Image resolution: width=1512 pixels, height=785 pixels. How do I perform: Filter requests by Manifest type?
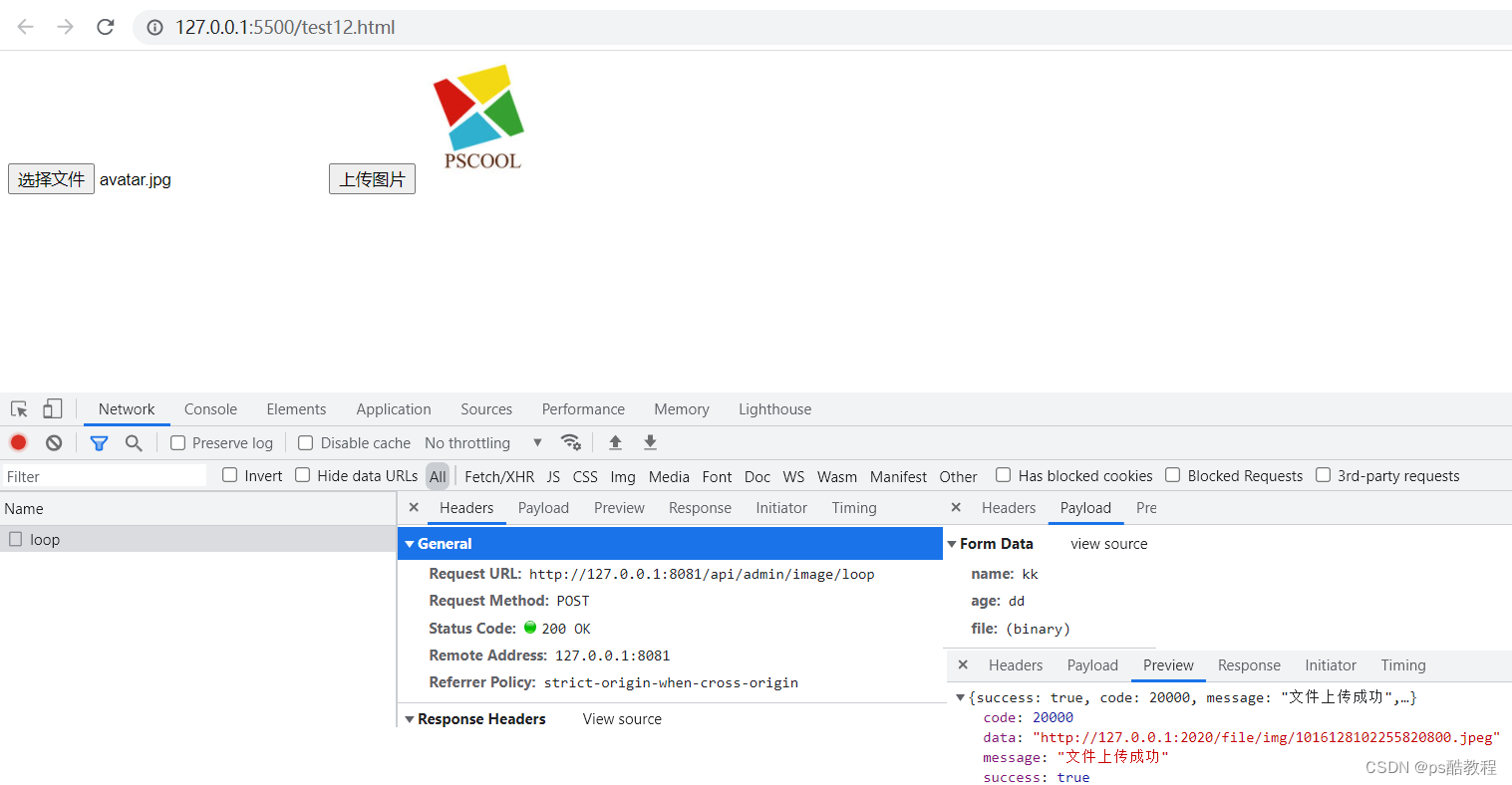pos(898,477)
